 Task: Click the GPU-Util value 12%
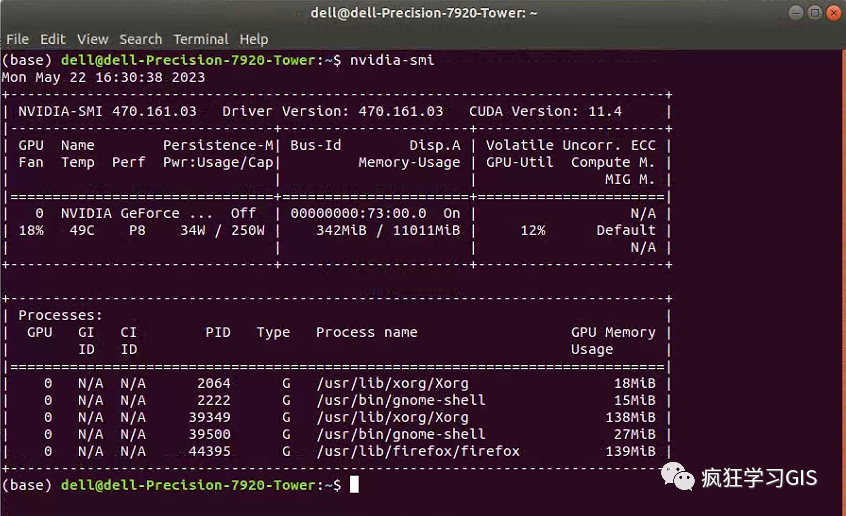click(x=533, y=230)
